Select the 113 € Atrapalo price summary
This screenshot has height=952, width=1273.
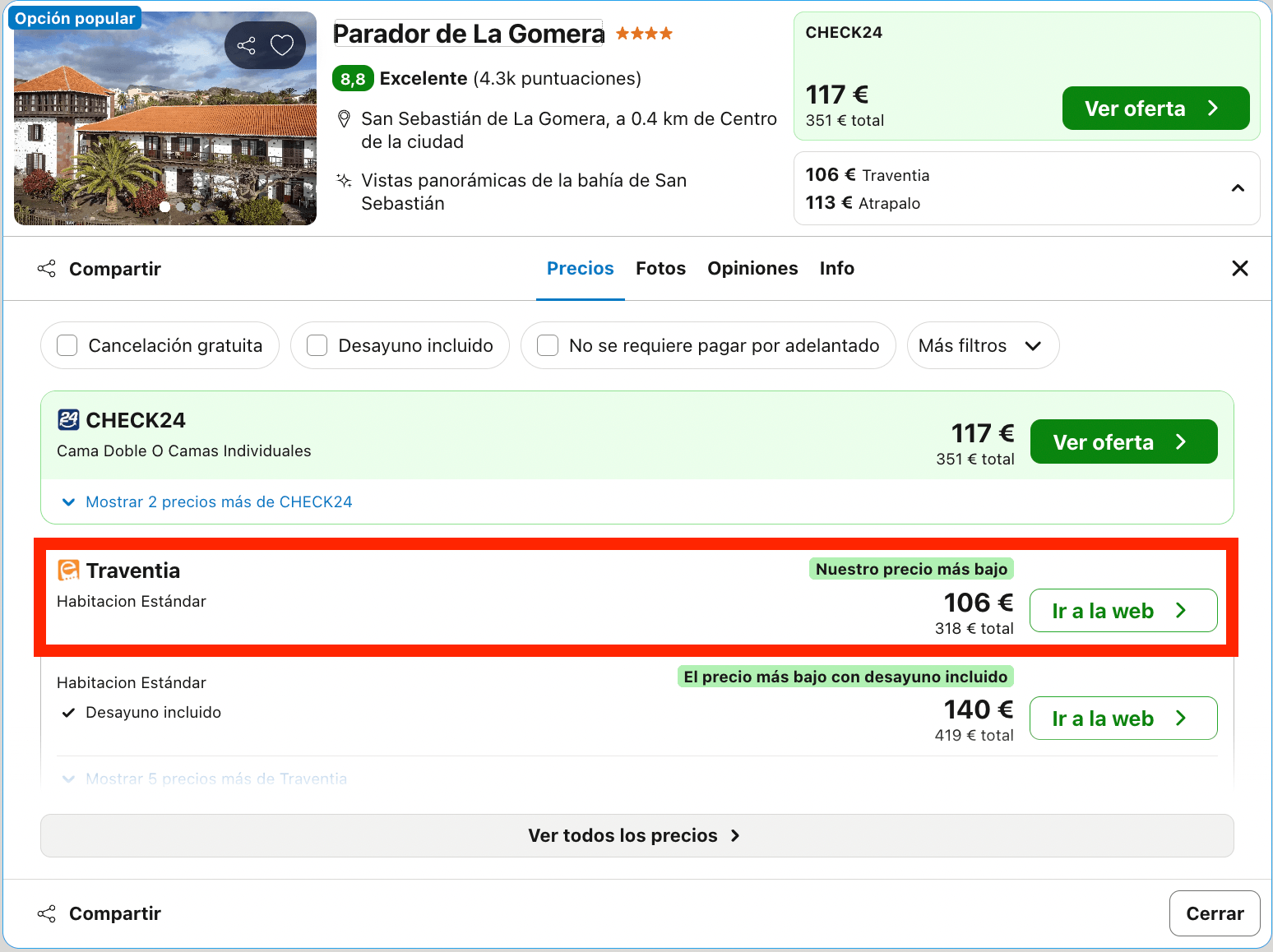point(863,203)
